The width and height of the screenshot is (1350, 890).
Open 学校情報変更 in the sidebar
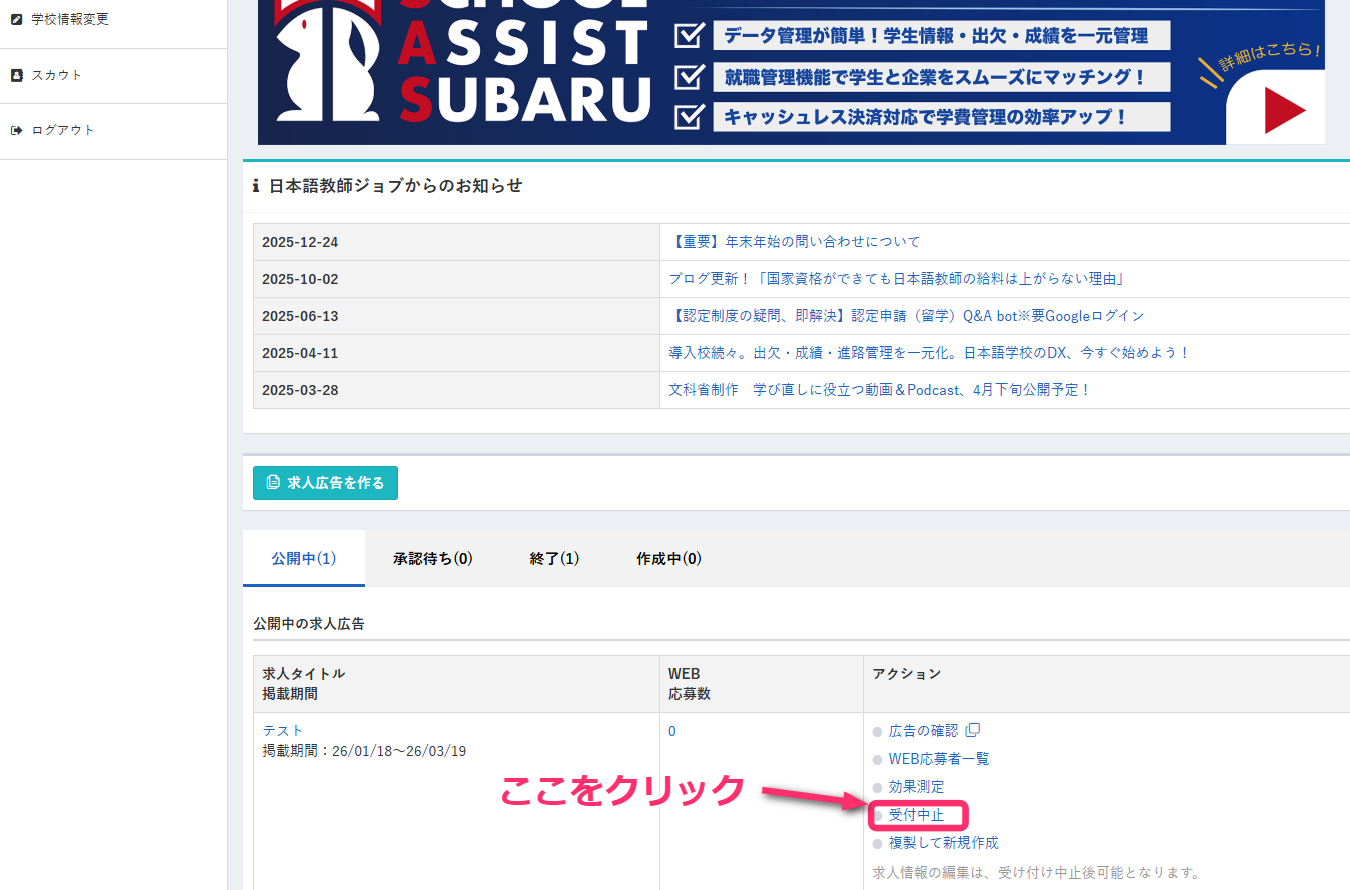click(x=70, y=19)
